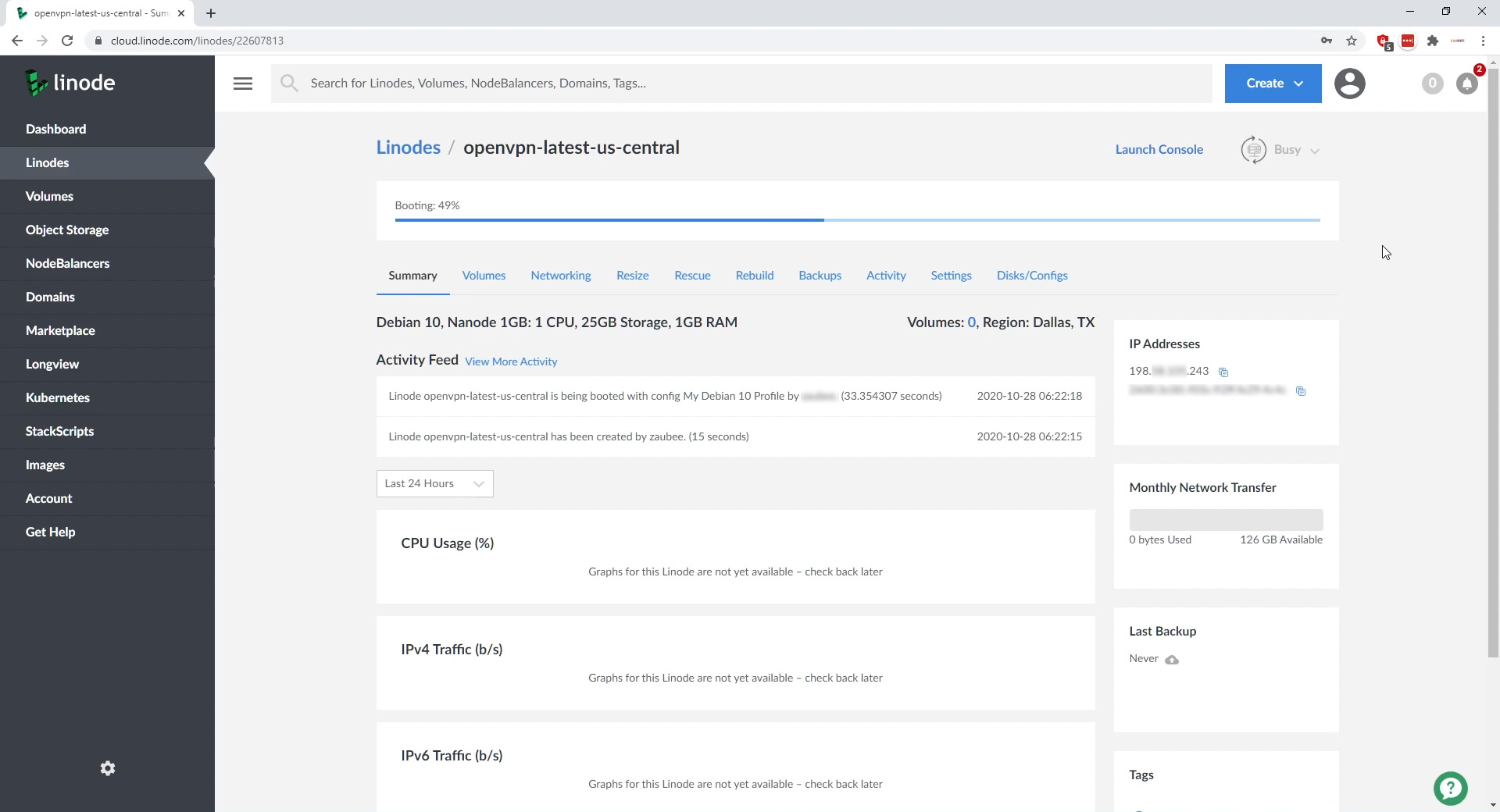
Task: Open View More Activity link
Action: click(x=511, y=361)
